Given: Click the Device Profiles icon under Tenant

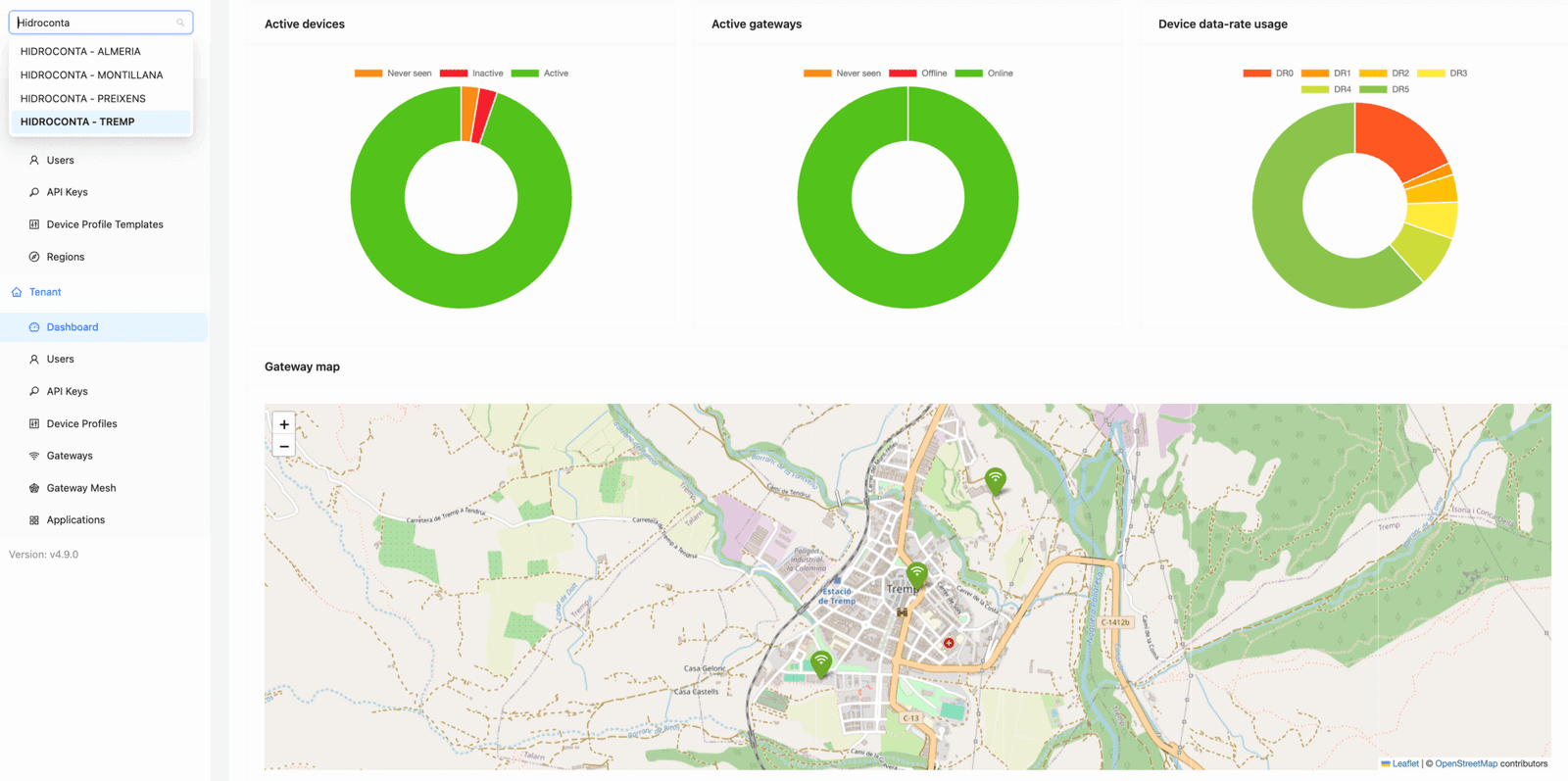Looking at the screenshot, I should tap(34, 424).
